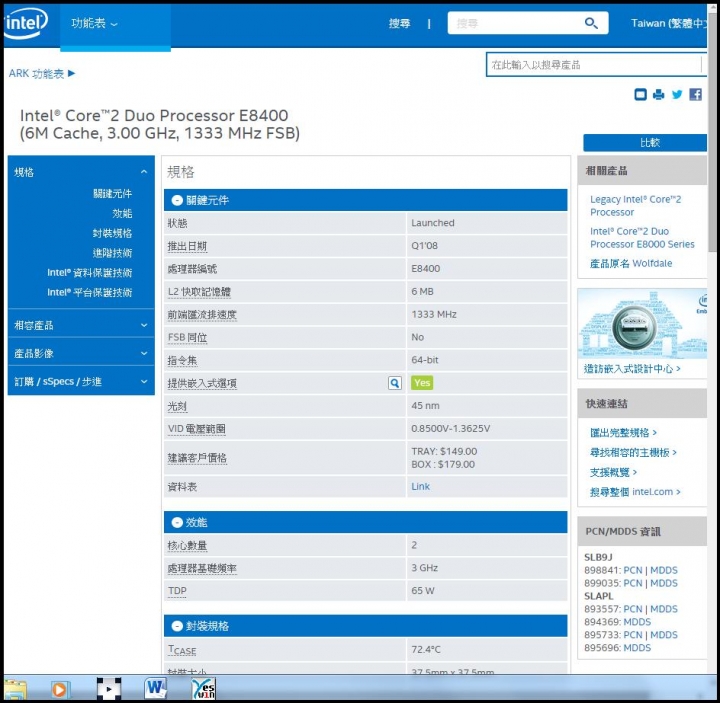Click 匯出完整規格 link

point(623,433)
